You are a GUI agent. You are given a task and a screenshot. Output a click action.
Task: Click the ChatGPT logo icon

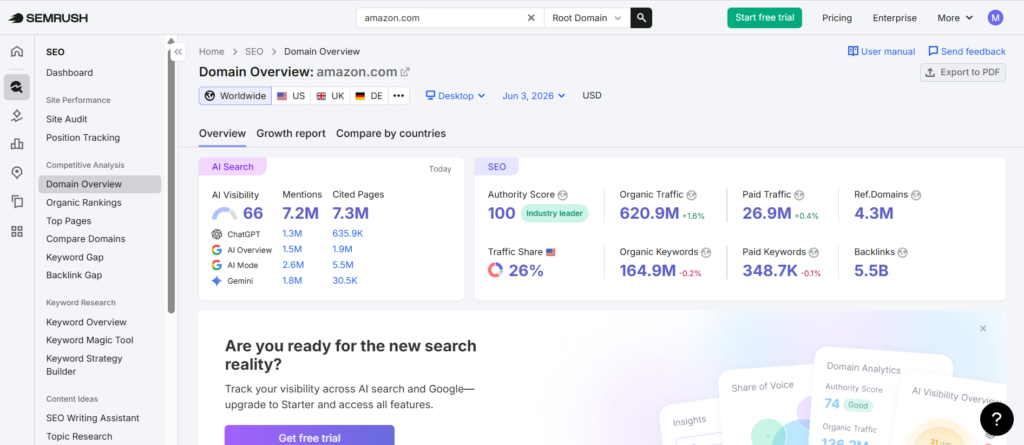pyautogui.click(x=217, y=234)
